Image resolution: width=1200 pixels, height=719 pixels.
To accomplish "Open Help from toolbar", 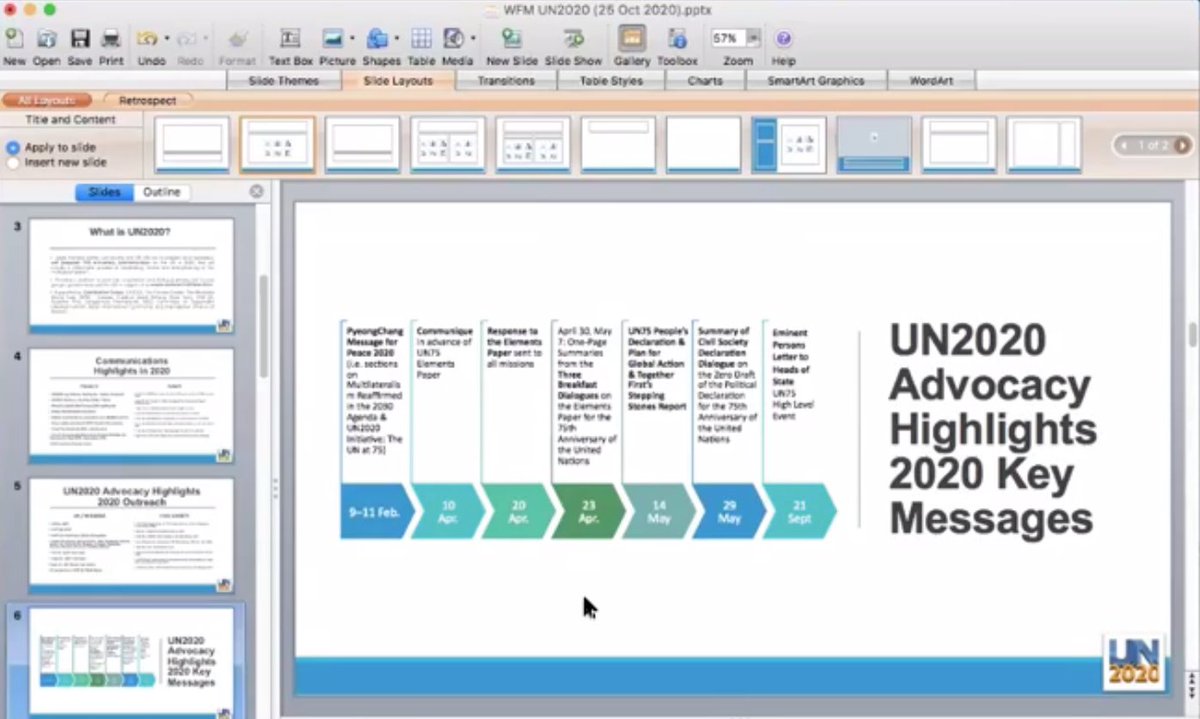I will 783,39.
